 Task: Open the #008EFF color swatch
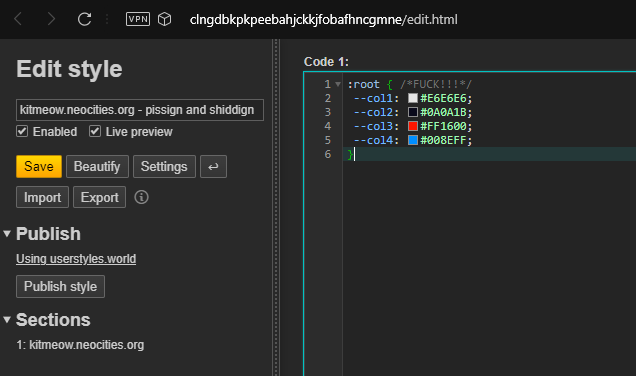point(413,140)
